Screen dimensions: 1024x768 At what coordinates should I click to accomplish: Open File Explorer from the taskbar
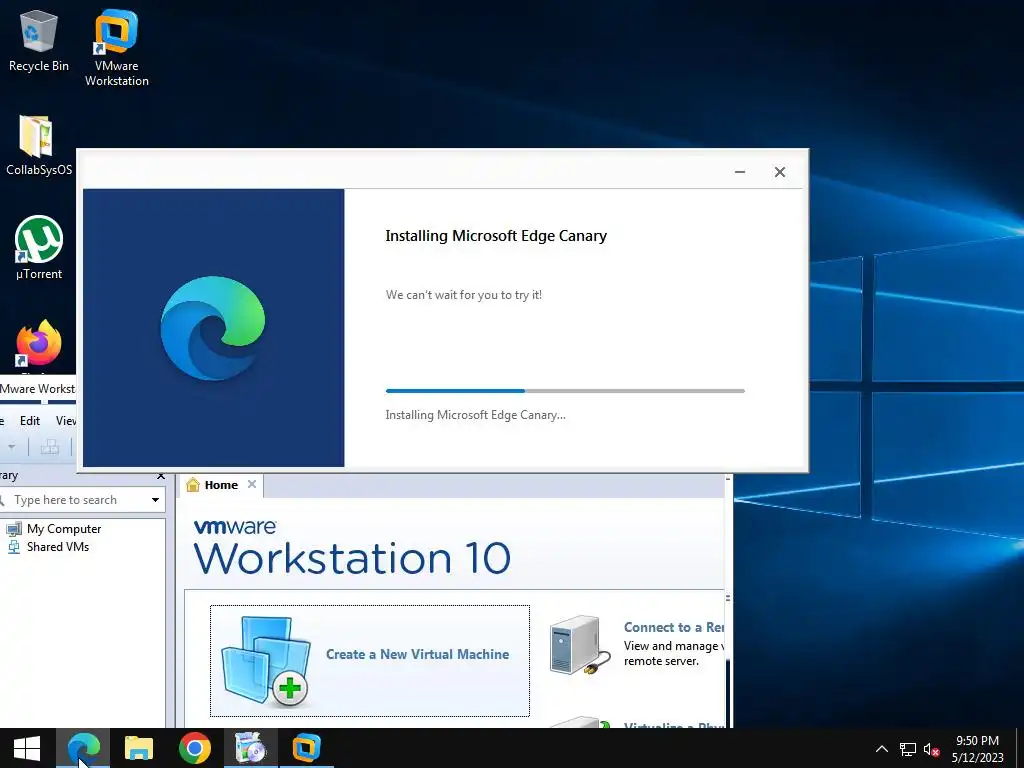click(x=138, y=748)
